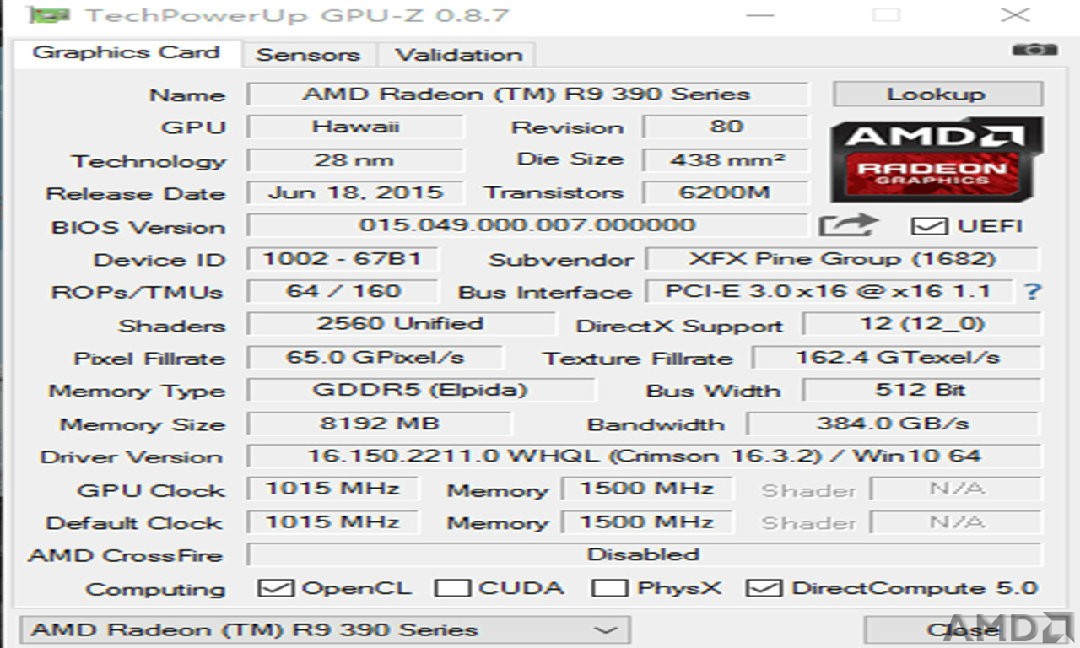1080x648 pixels.
Task: Click the Driver Version field
Action: (644, 456)
